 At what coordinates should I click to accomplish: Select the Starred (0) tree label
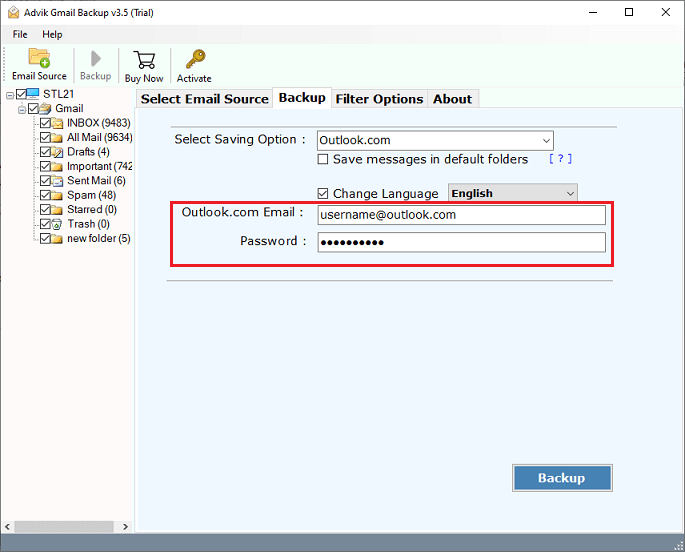(x=92, y=210)
